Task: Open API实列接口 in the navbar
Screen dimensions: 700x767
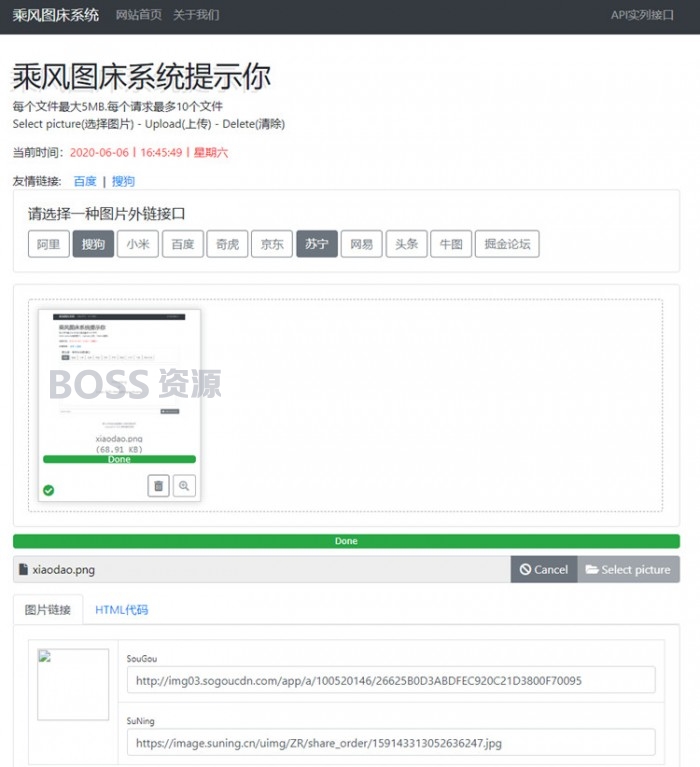Action: pyautogui.click(x=642, y=15)
